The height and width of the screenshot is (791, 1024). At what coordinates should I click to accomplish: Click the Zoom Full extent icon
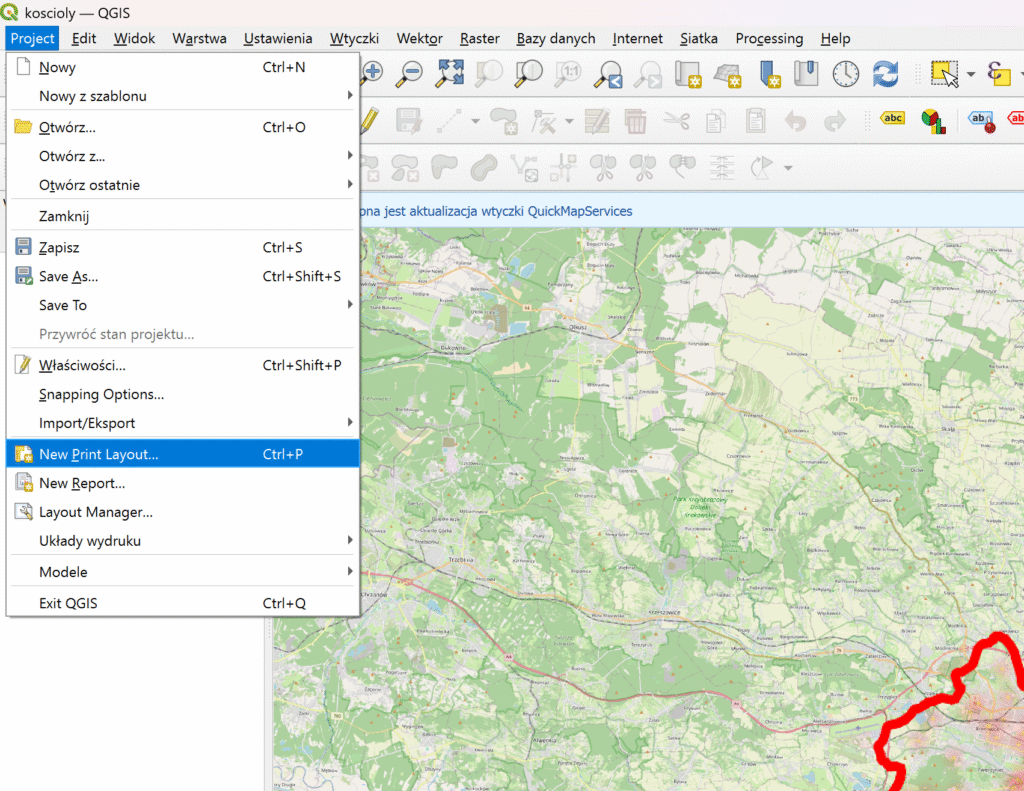450,73
